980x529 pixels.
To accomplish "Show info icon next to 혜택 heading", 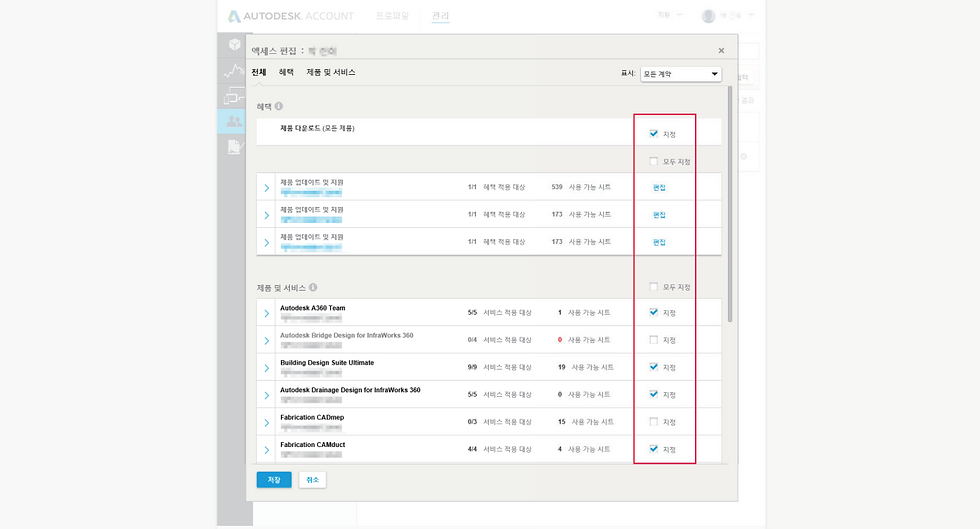I will click(x=279, y=106).
